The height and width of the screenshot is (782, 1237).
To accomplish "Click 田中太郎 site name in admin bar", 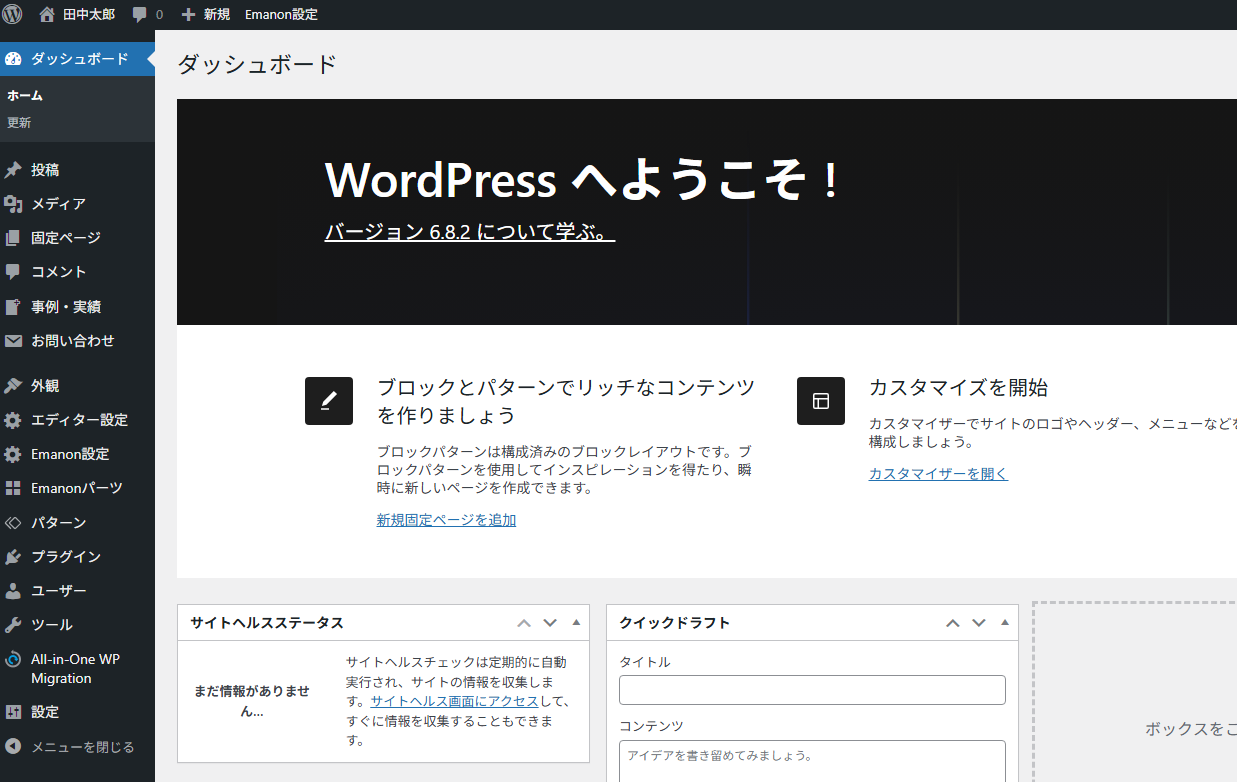I will [x=89, y=15].
